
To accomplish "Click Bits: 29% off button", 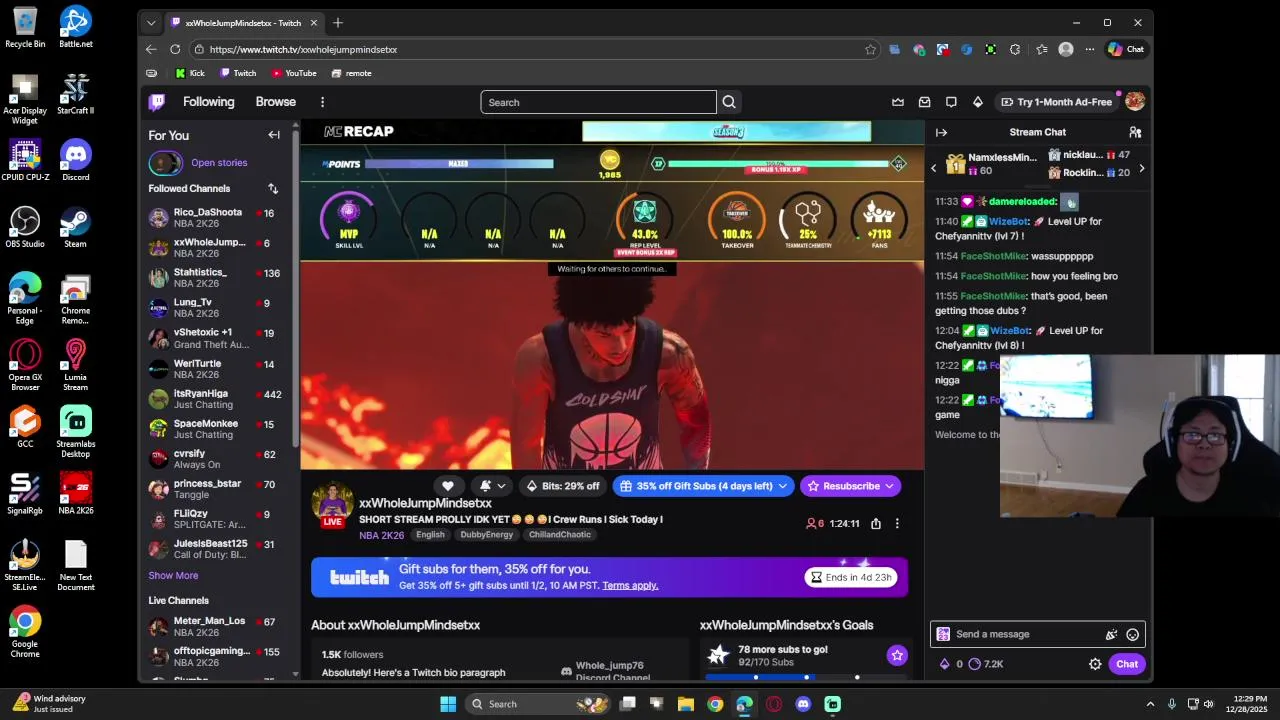I will 562,486.
